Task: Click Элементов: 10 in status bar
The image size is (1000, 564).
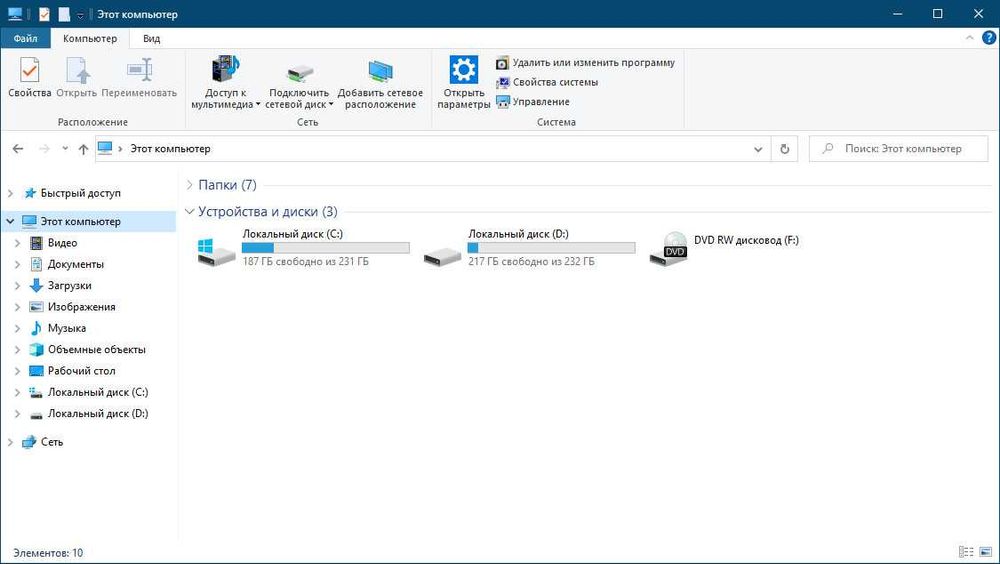Action: 48,553
